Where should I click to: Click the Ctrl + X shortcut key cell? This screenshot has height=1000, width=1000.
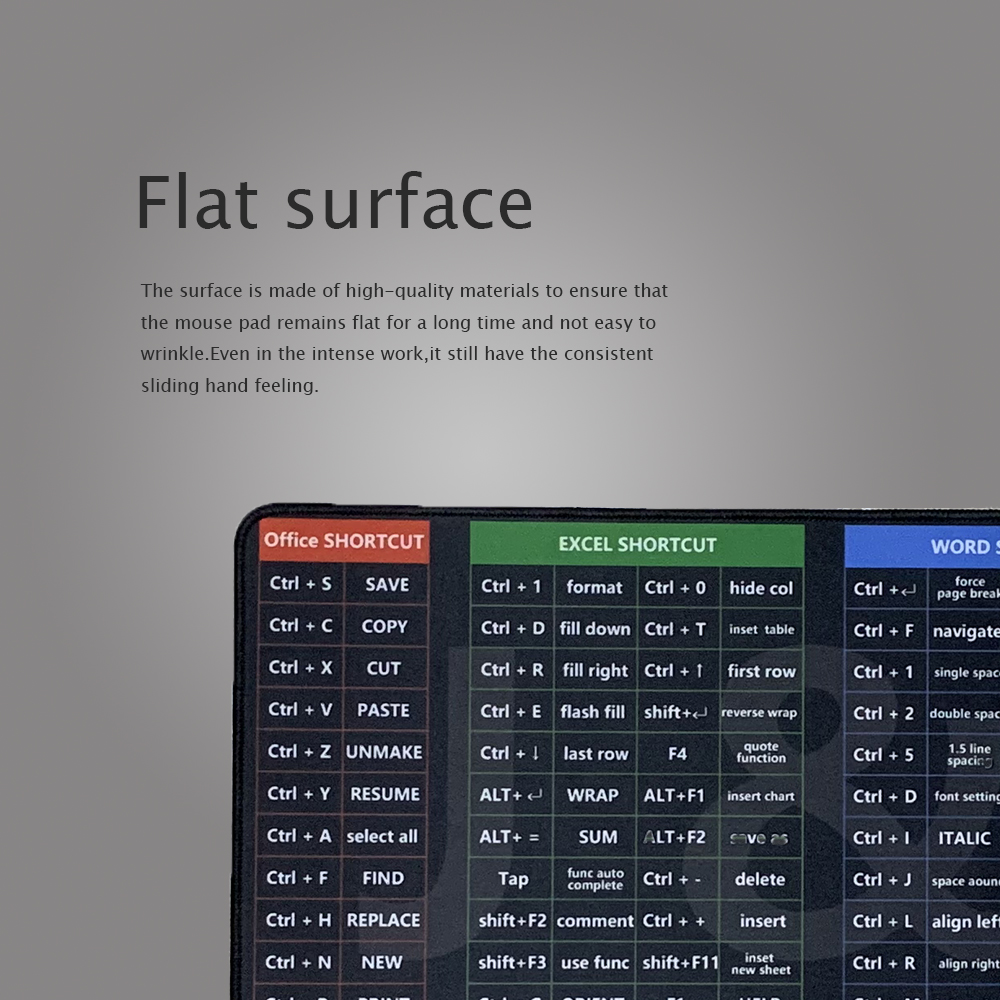[x=300, y=668]
